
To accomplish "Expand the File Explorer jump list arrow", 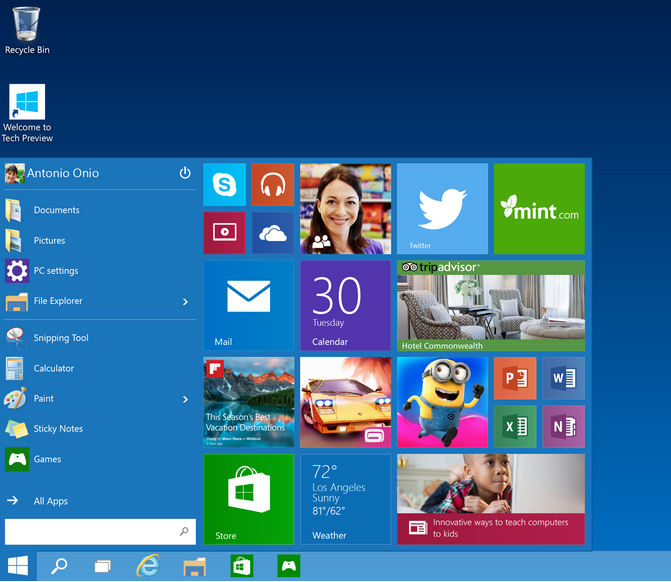I will (186, 301).
